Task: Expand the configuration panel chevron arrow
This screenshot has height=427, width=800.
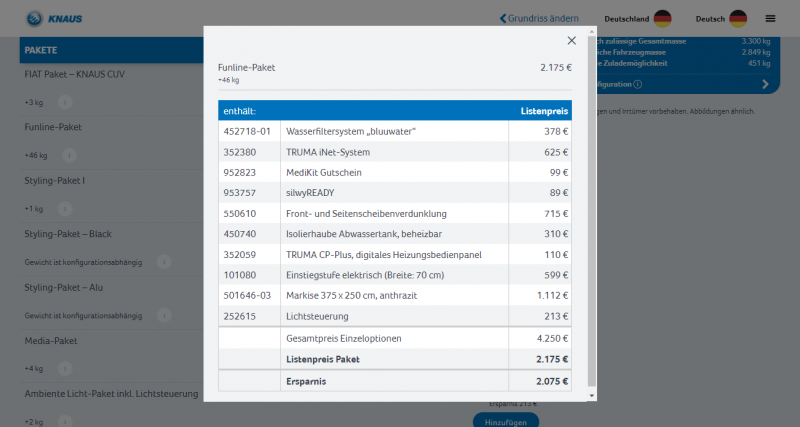Action: [765, 84]
